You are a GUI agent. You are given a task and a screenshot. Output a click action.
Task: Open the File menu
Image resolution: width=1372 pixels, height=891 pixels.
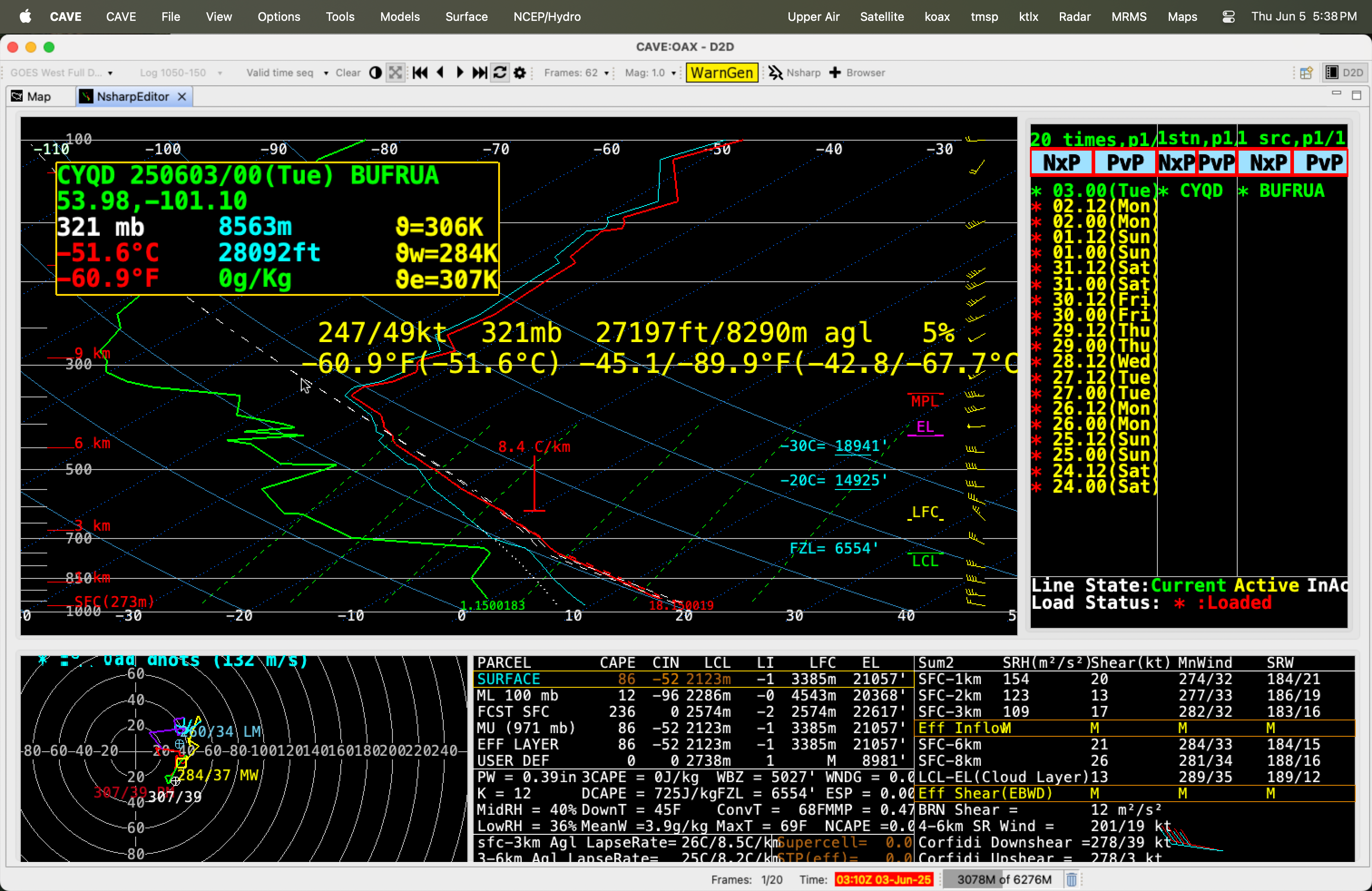click(x=171, y=17)
